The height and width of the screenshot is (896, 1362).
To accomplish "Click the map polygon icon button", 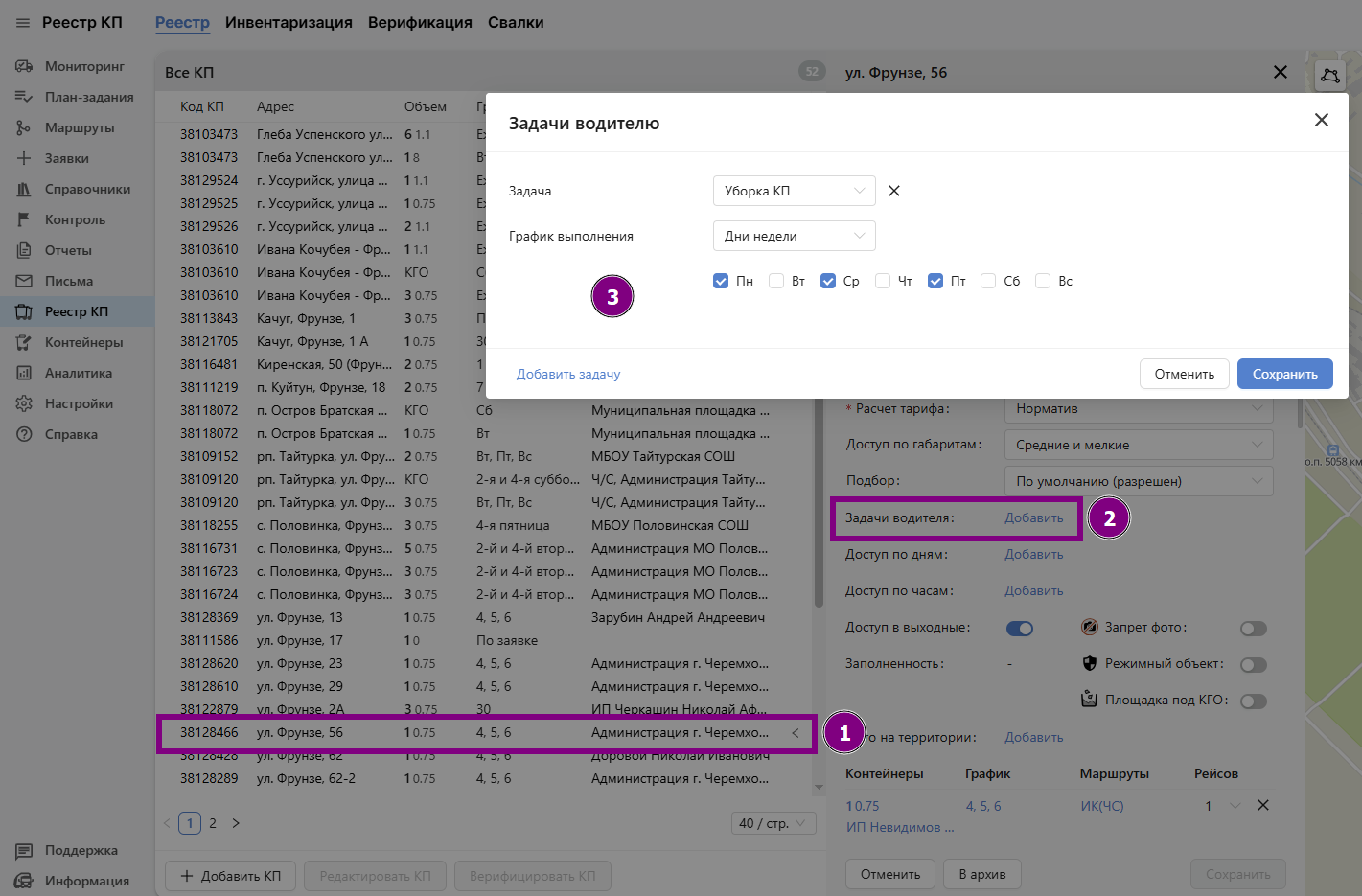I will click(x=1329, y=75).
